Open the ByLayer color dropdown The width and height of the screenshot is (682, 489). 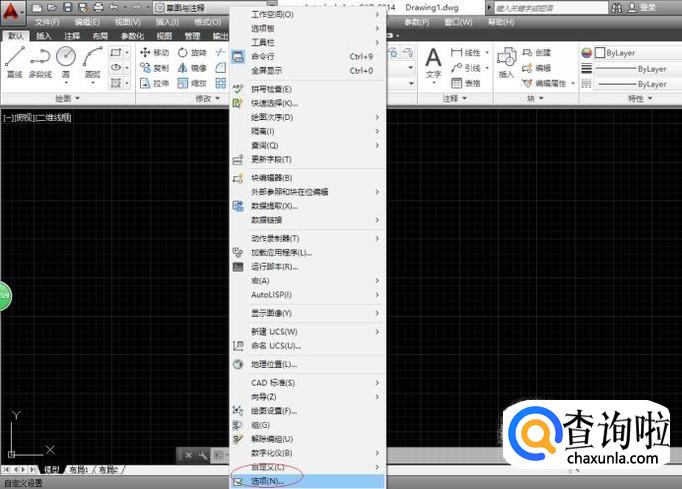(638, 53)
